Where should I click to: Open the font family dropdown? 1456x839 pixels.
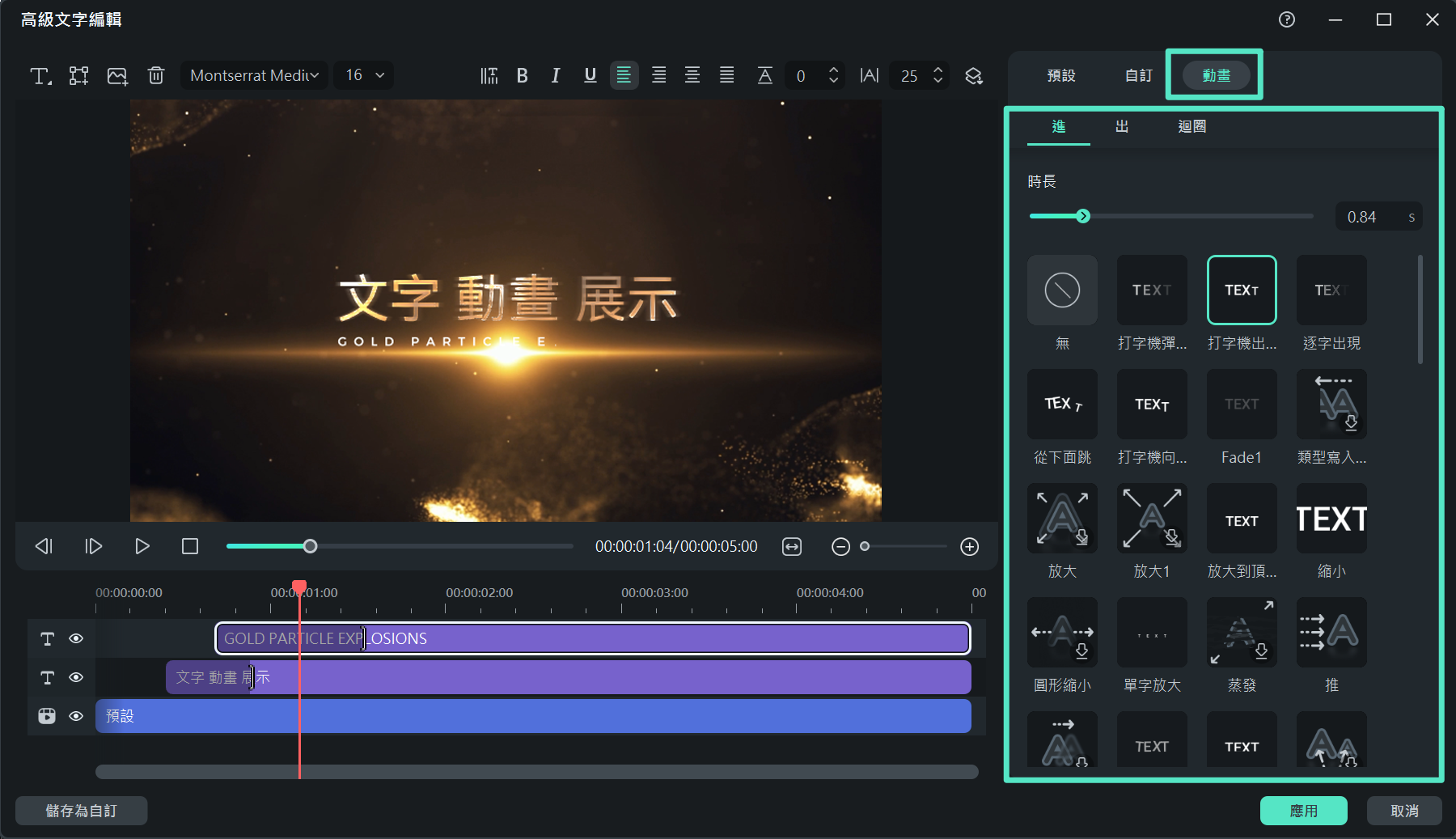pyautogui.click(x=254, y=75)
